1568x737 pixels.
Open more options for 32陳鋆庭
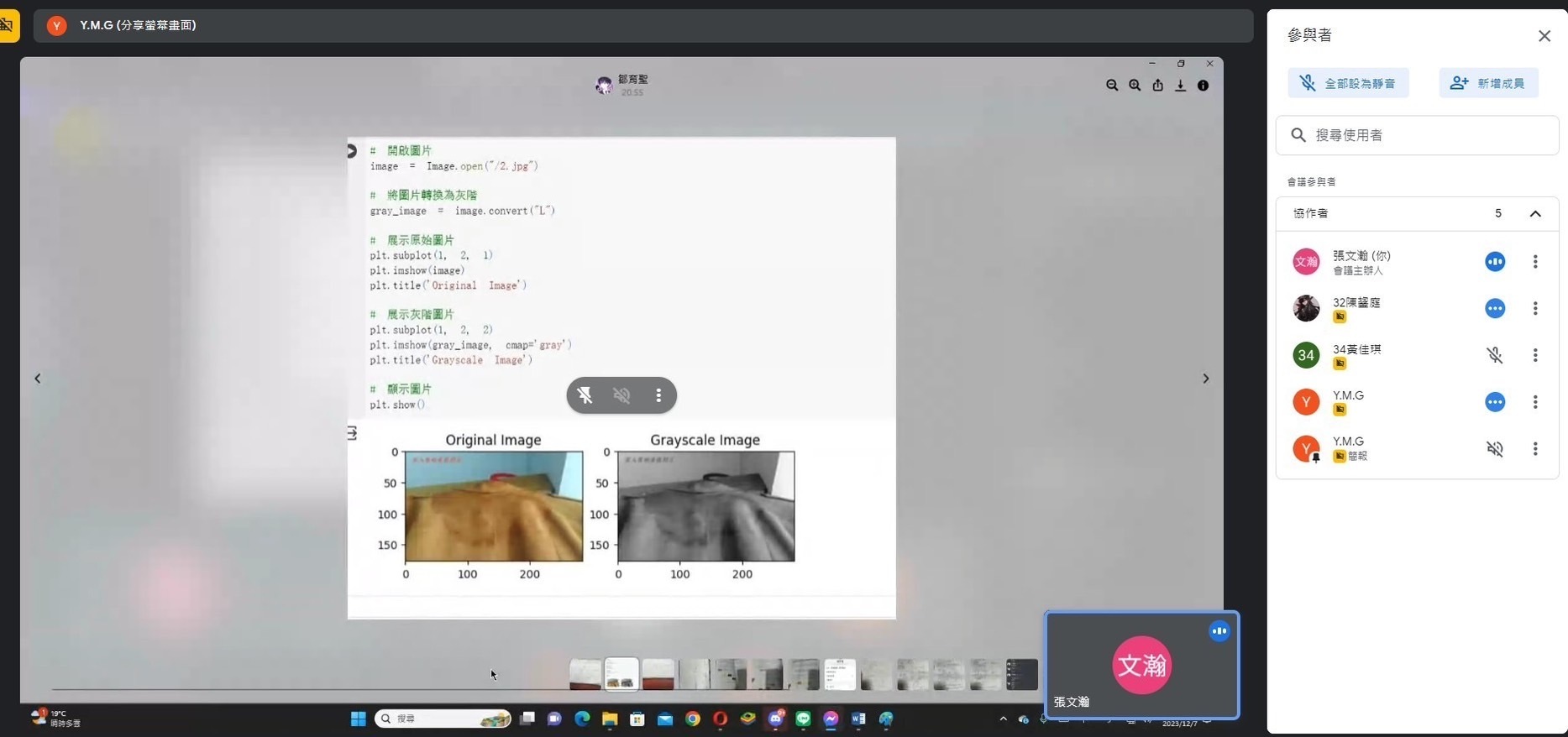click(1535, 308)
